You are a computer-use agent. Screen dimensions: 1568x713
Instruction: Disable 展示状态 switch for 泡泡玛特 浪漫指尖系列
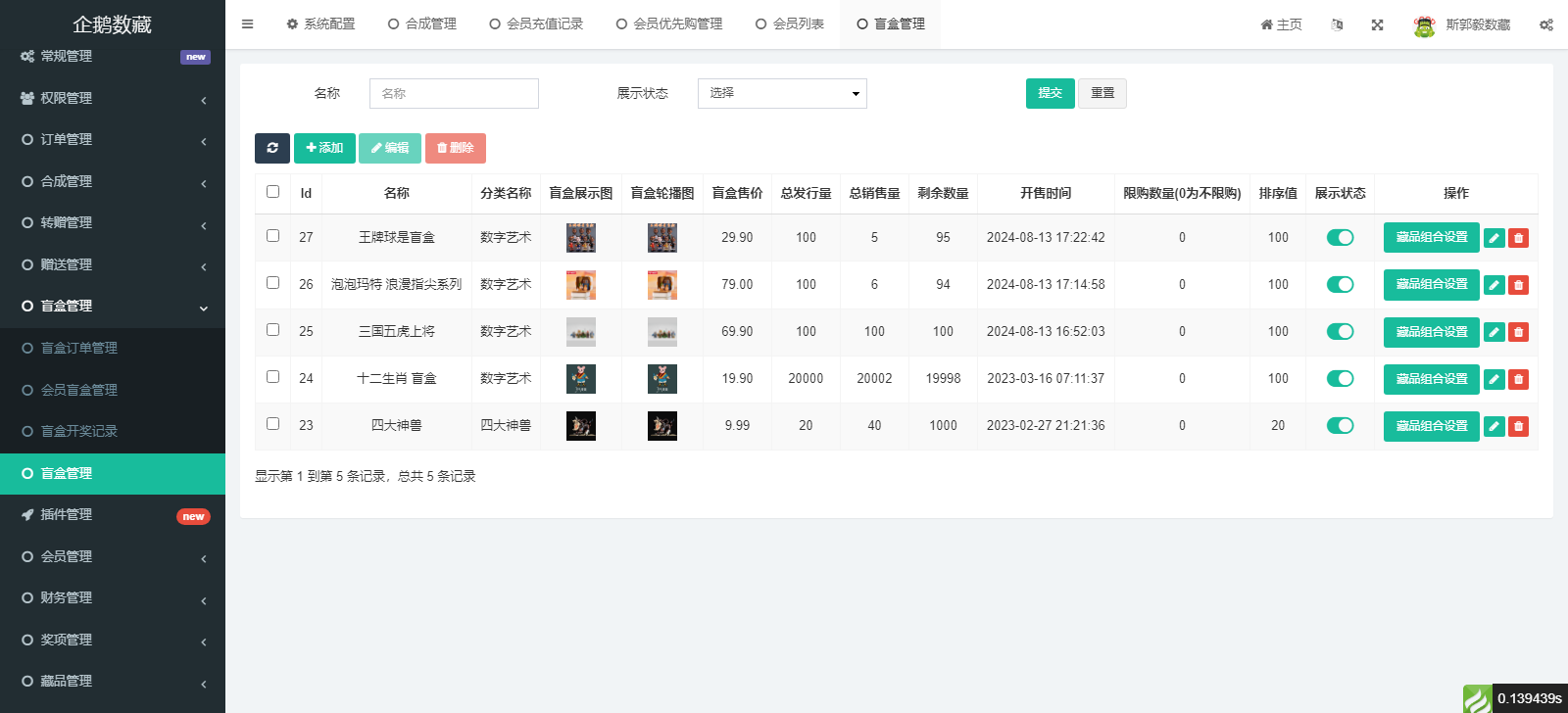click(1340, 284)
